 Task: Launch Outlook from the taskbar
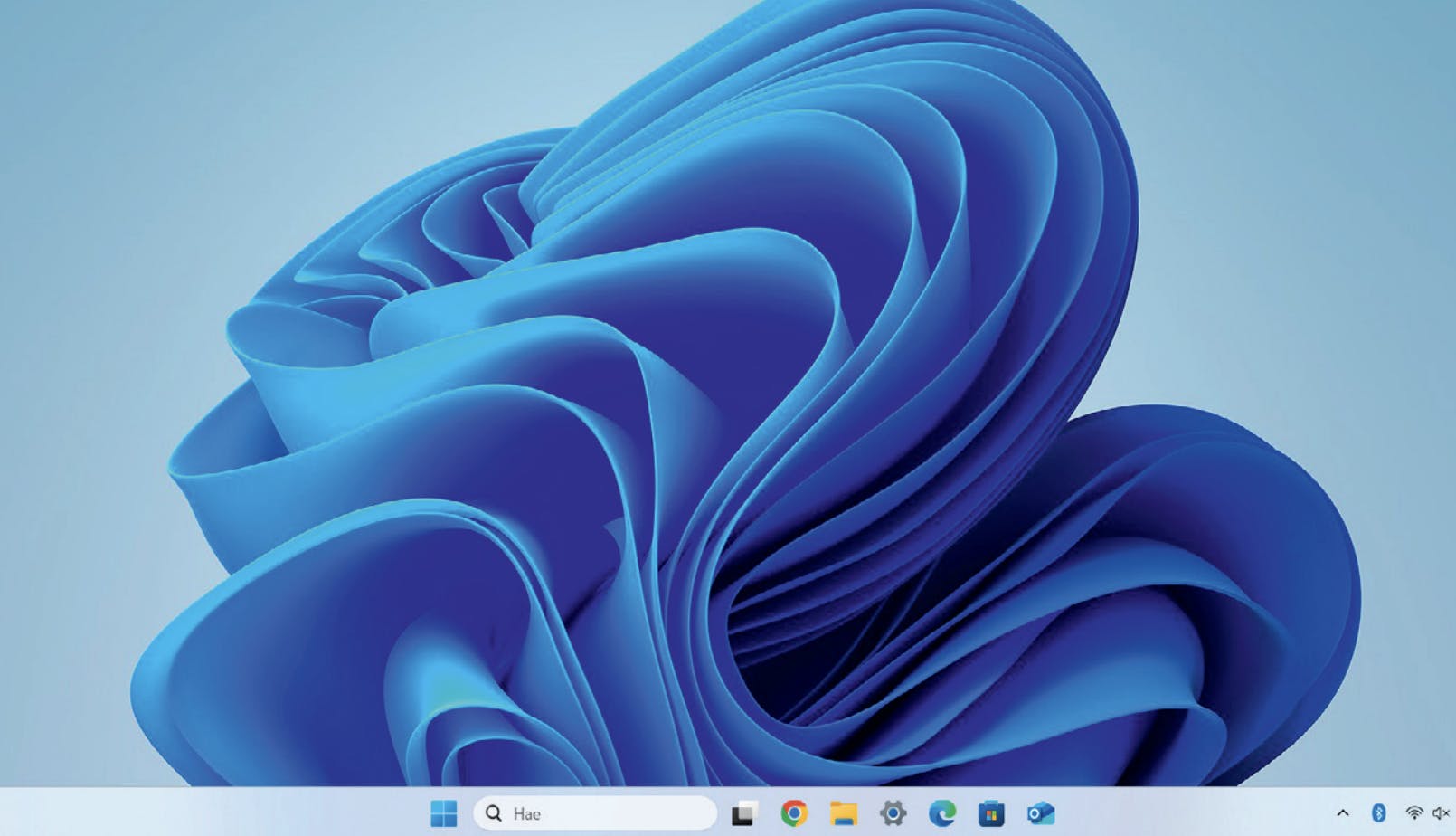1041,813
